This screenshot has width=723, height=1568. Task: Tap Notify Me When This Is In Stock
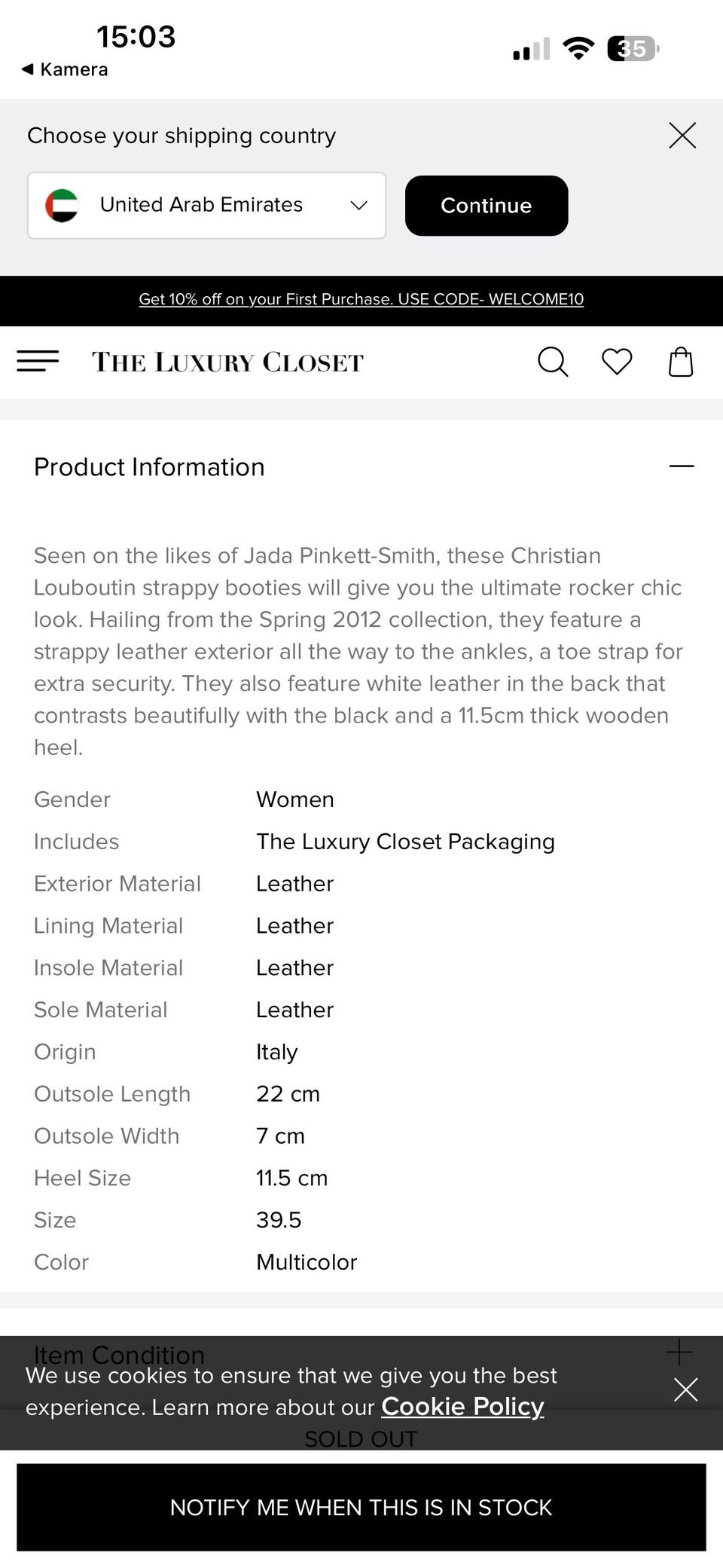coord(361,1507)
